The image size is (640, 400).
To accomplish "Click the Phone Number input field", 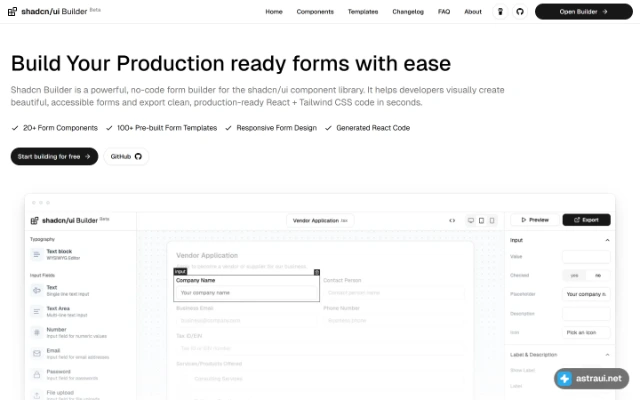I will pyautogui.click(x=394, y=320).
